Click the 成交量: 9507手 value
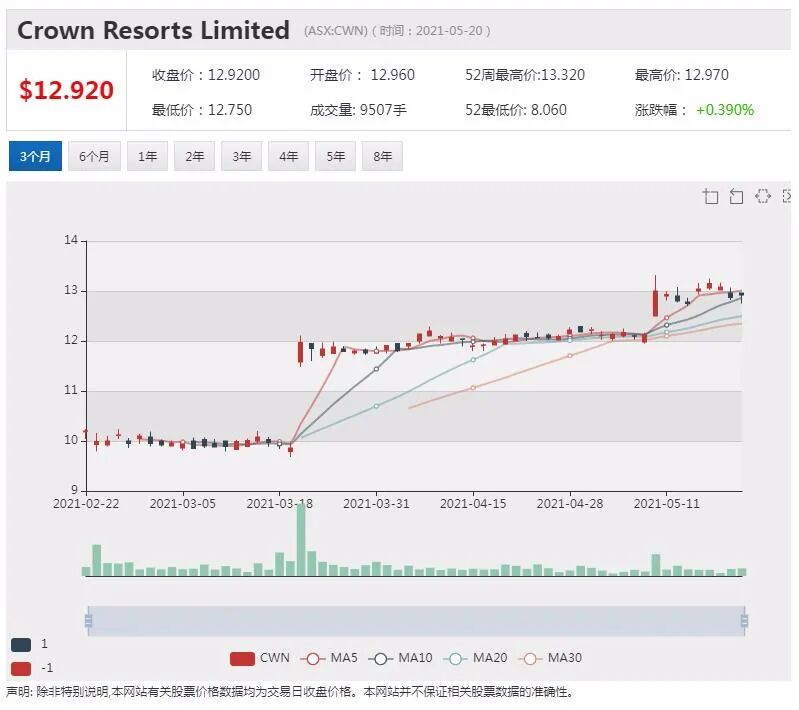The height and width of the screenshot is (710, 799). [358, 110]
